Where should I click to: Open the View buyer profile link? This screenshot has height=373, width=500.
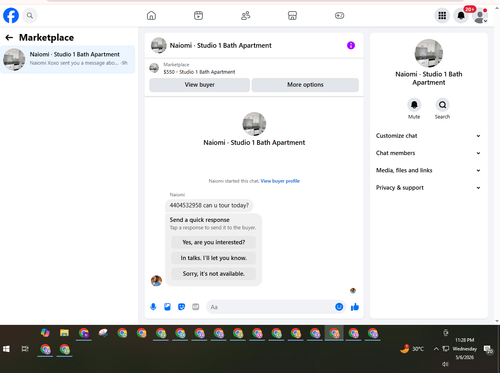[280, 181]
